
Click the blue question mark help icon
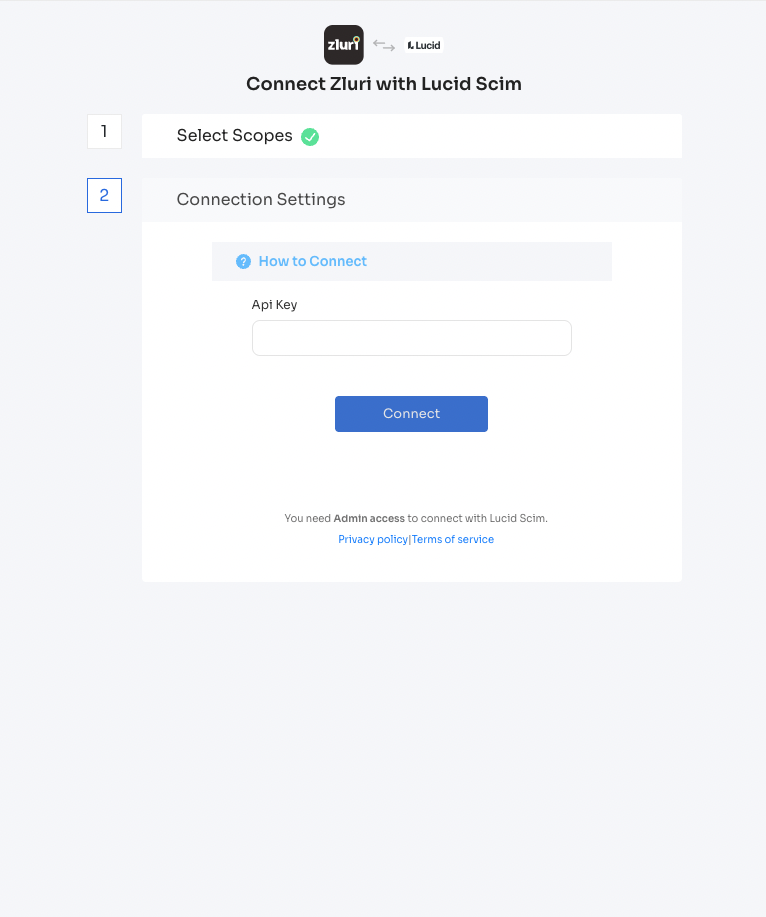pos(243,261)
